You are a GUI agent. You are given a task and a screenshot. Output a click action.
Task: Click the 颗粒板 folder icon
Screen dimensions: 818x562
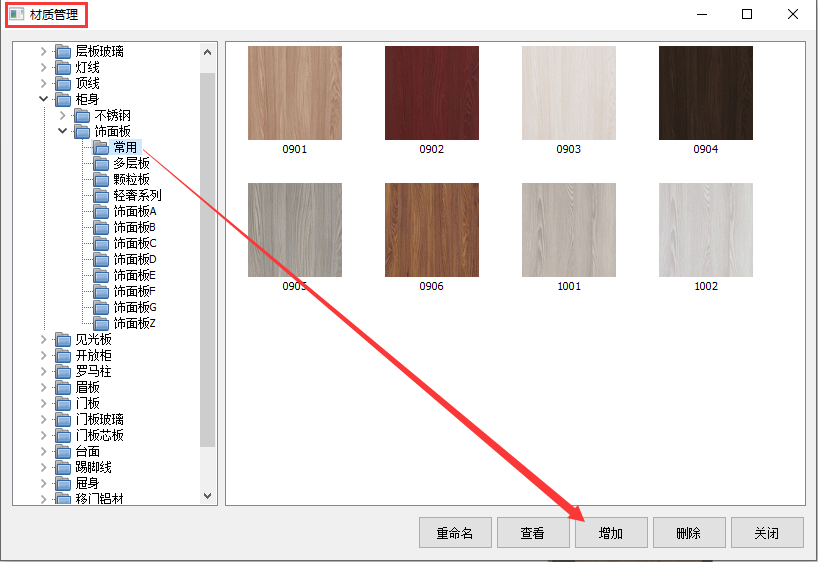click(x=101, y=180)
